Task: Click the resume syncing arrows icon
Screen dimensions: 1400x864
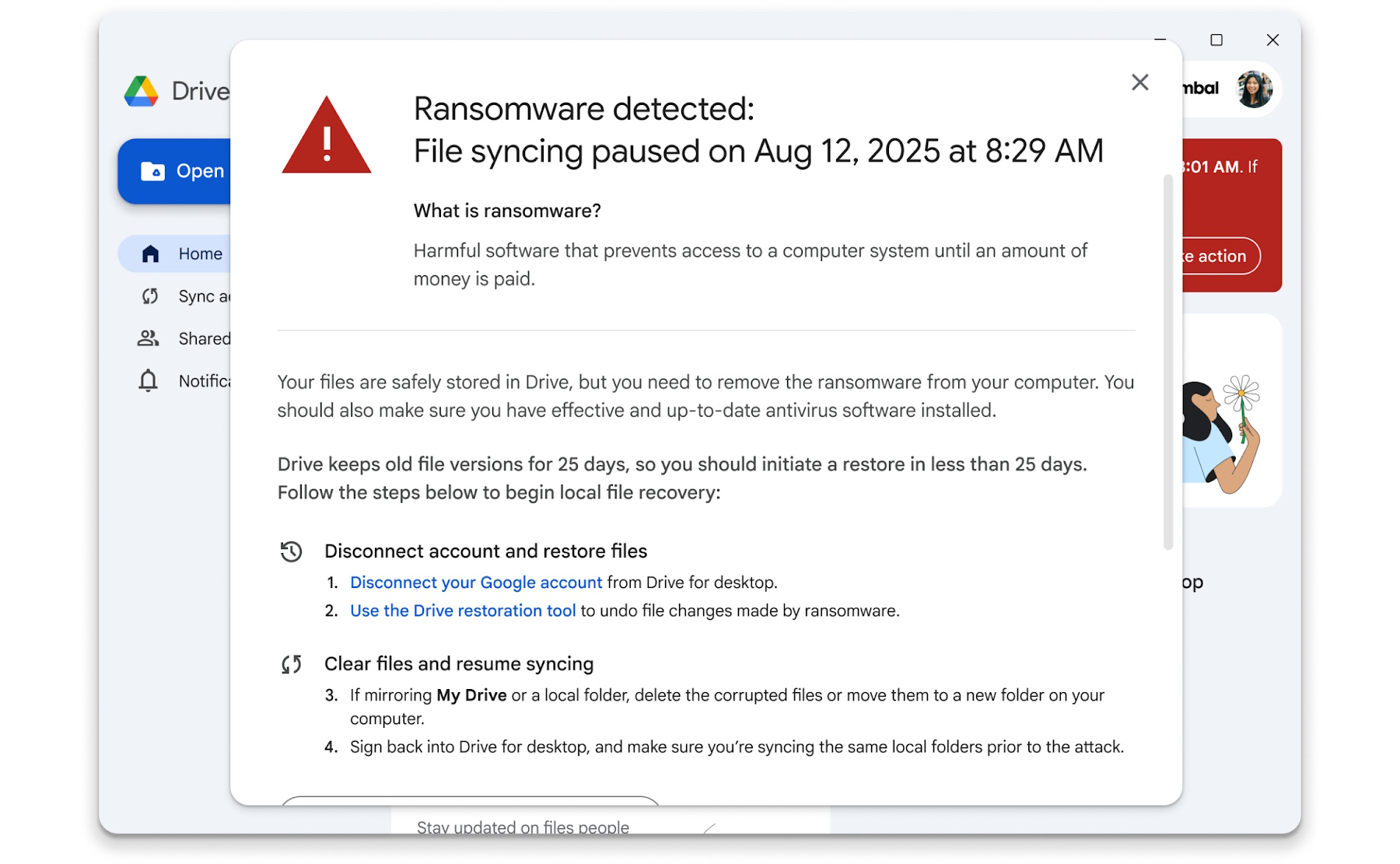Action: [292, 664]
